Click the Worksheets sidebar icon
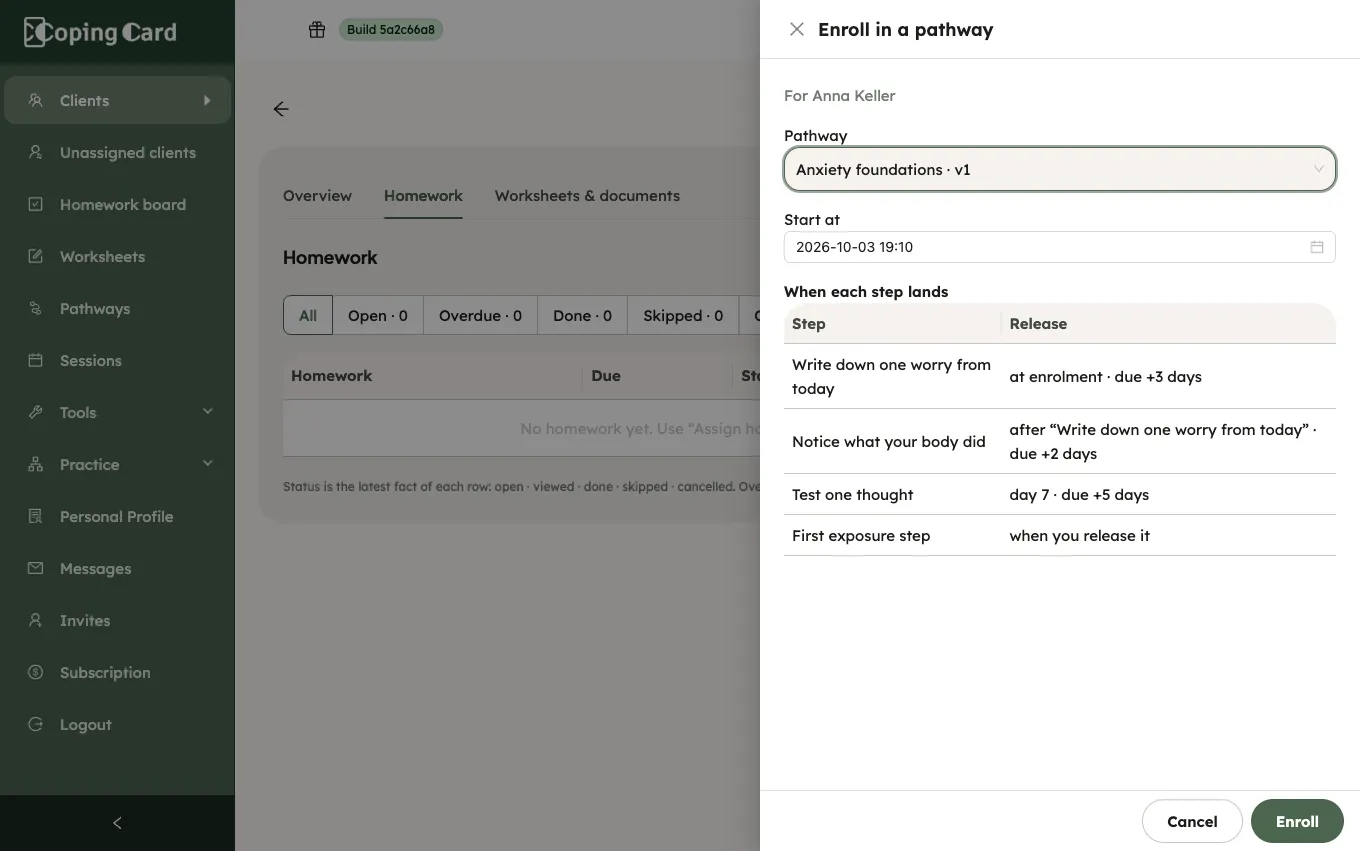The image size is (1360, 851). pyautogui.click(x=36, y=256)
